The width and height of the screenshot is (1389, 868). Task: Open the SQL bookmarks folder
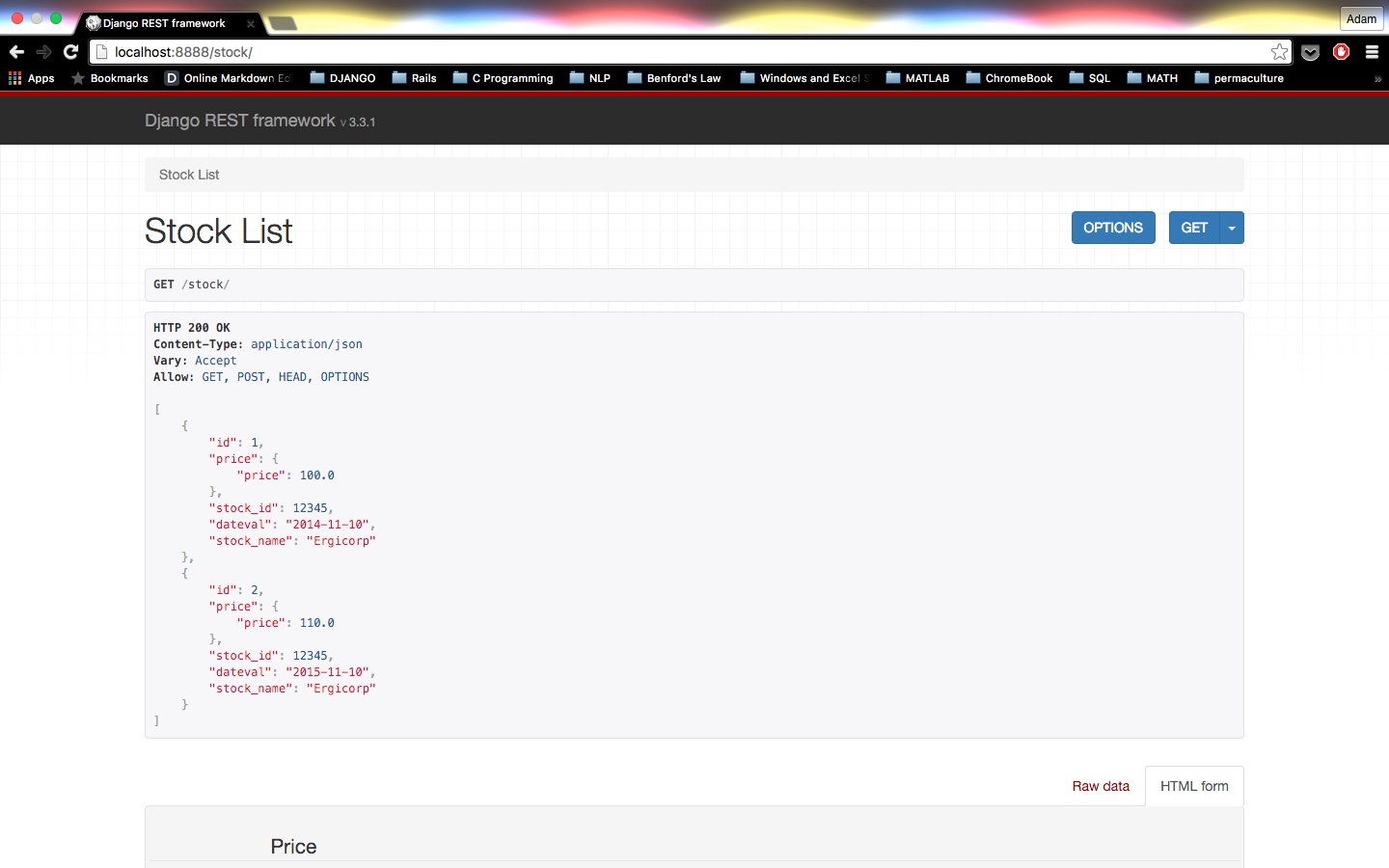pyautogui.click(x=1089, y=78)
